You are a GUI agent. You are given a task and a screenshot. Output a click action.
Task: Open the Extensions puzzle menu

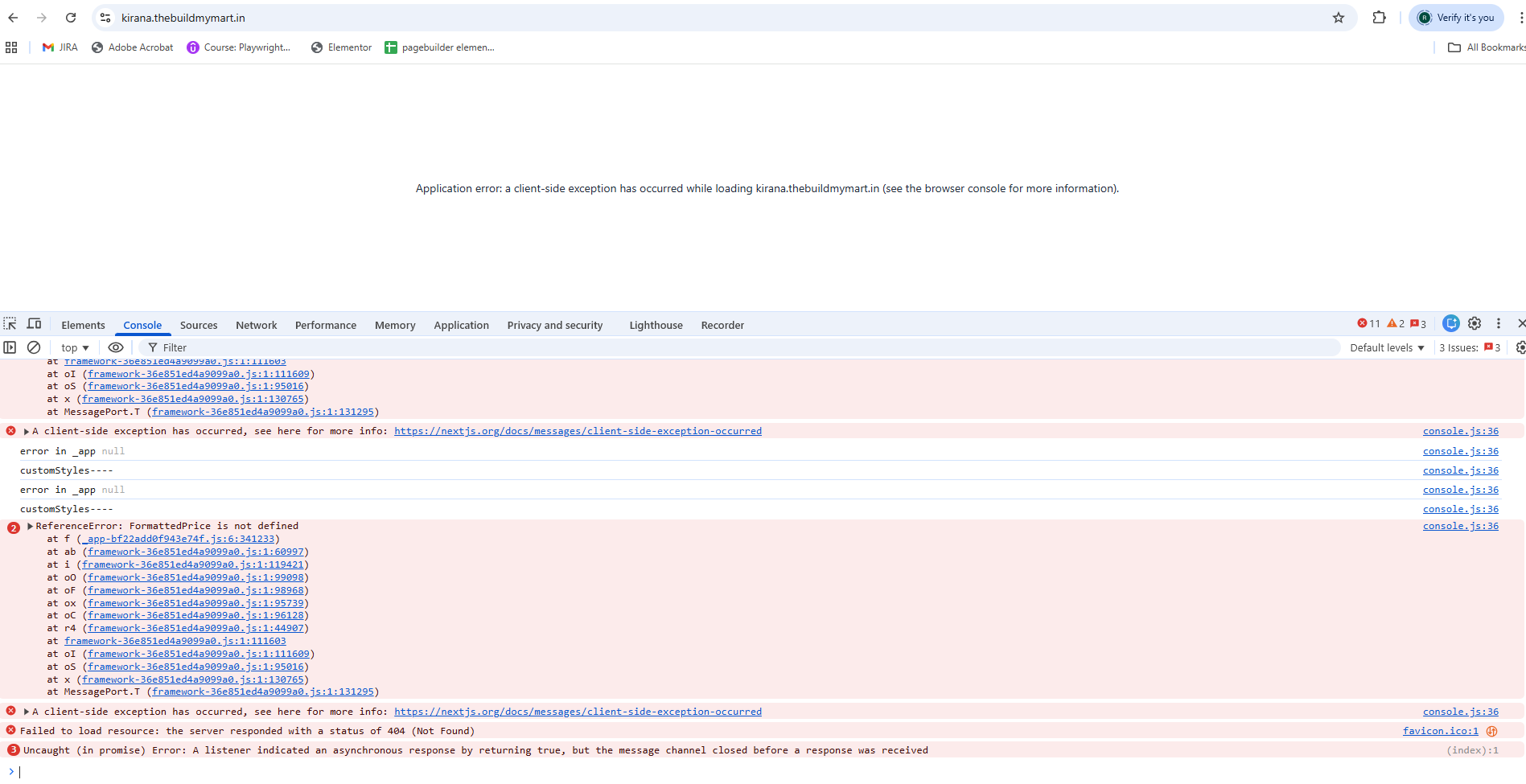point(1380,18)
